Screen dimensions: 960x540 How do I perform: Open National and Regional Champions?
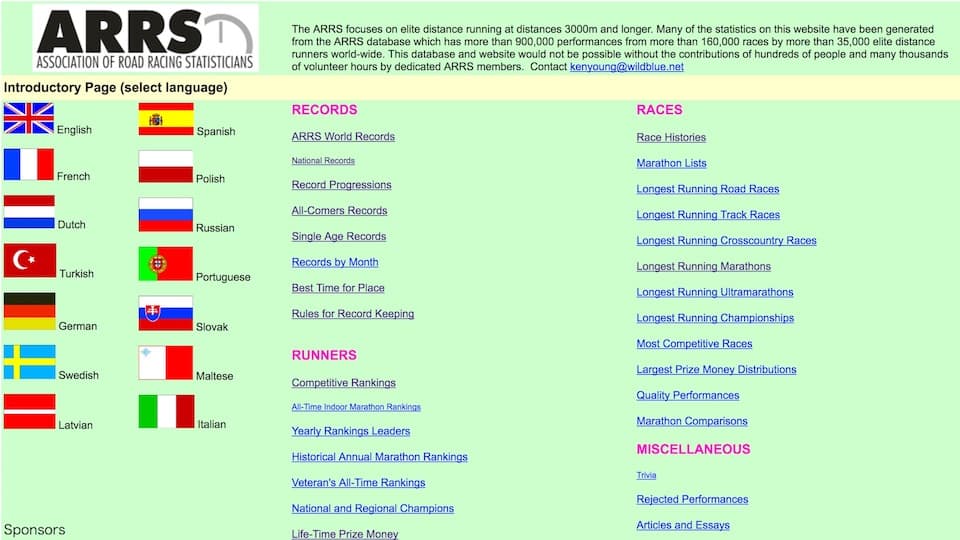click(x=372, y=508)
